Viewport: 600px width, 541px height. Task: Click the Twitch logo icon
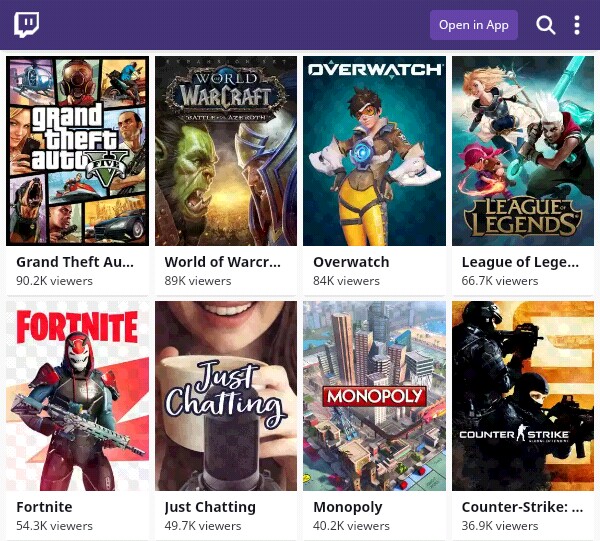[26, 24]
